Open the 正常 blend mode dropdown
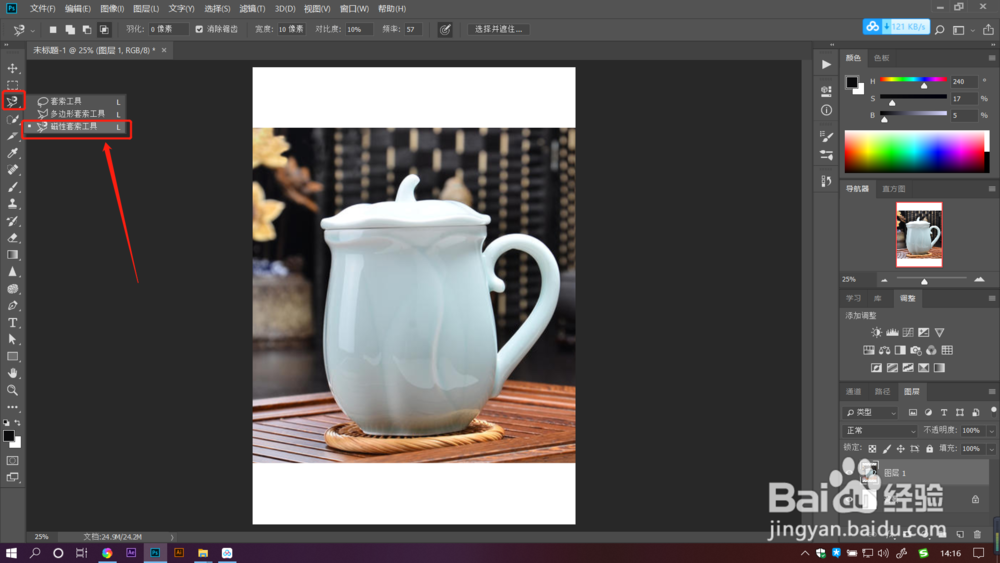 (879, 431)
